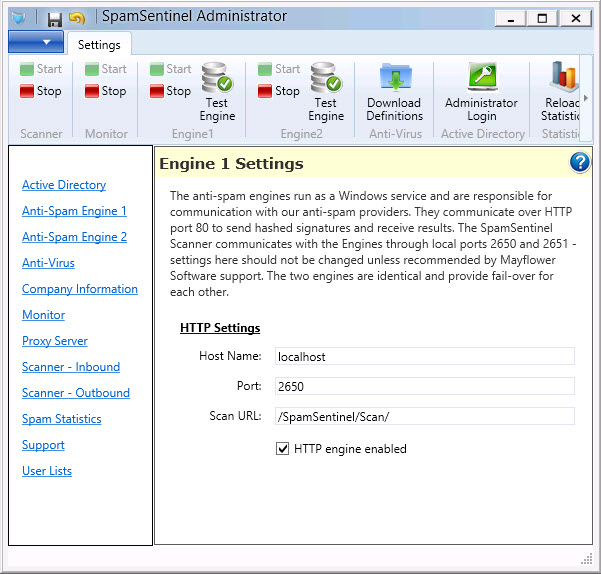601x574 pixels.
Task: Expand ribbon with the right scroll arrow
Action: coord(586,98)
